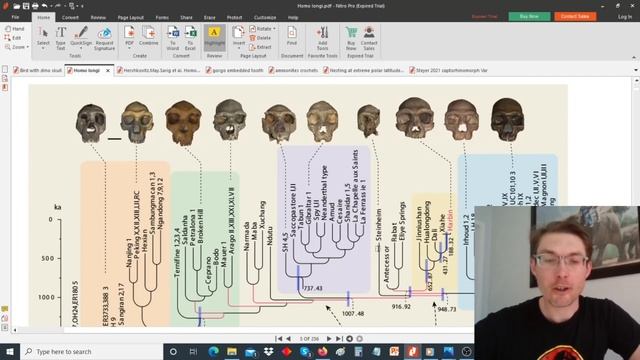640x360 pixels.
Task: Open the Forms ribbon tab
Action: coord(162,17)
